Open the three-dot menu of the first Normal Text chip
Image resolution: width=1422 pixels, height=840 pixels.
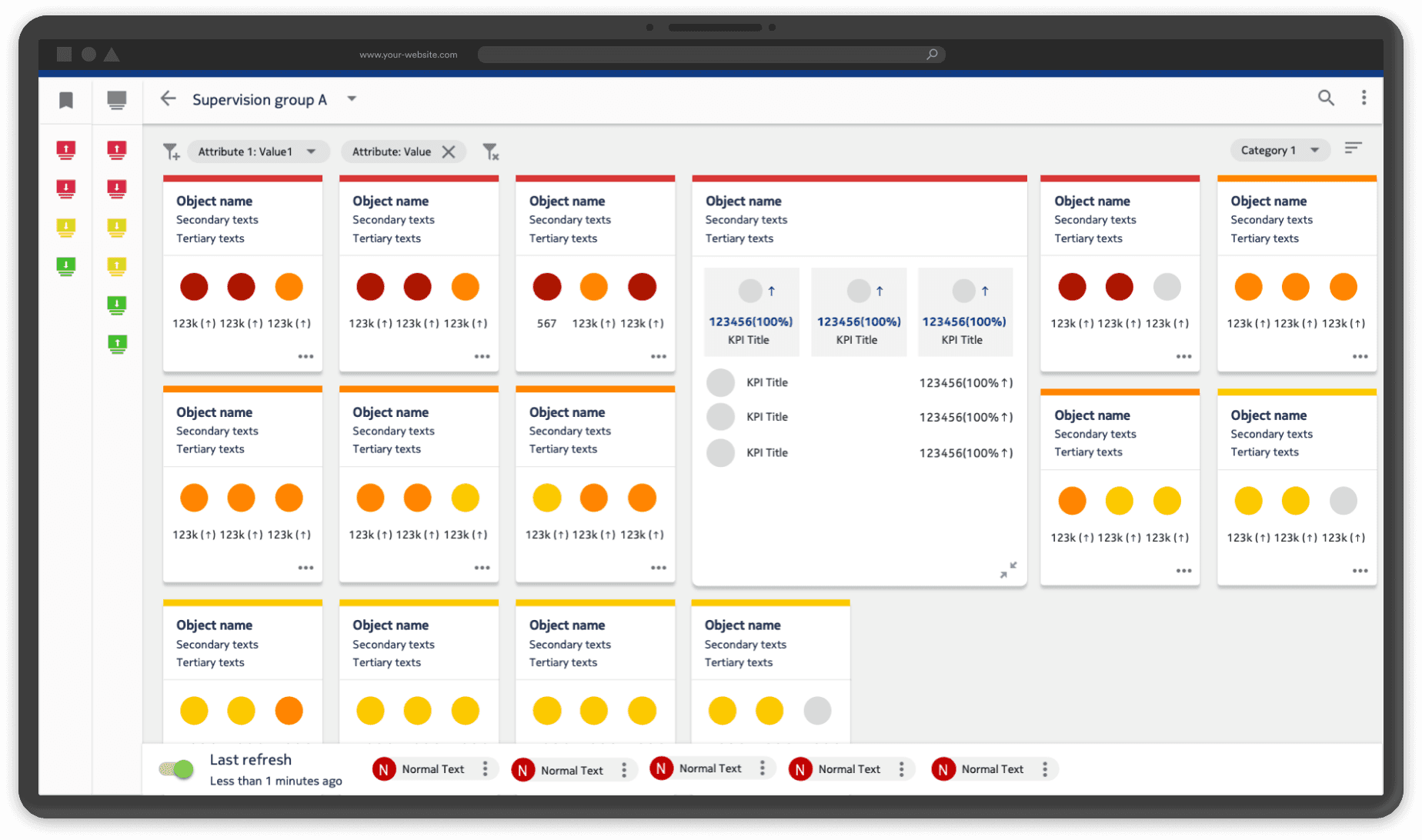pos(486,768)
